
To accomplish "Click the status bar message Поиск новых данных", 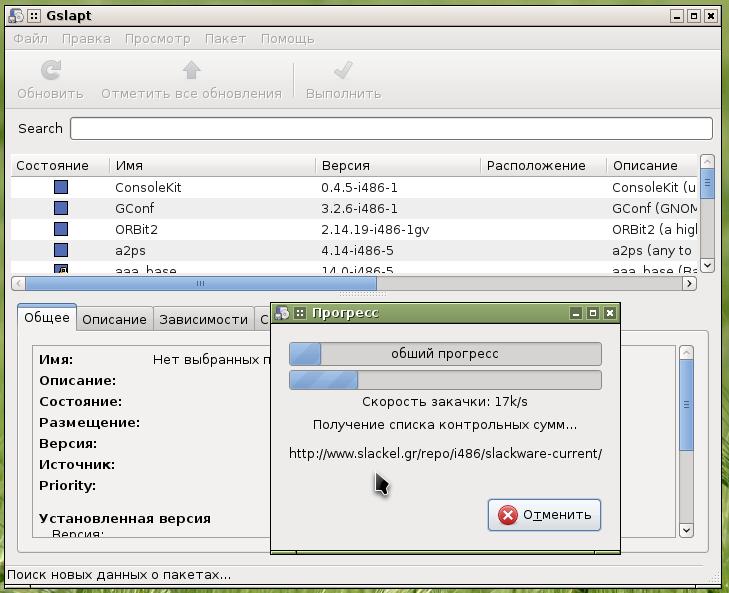I will 119,575.
